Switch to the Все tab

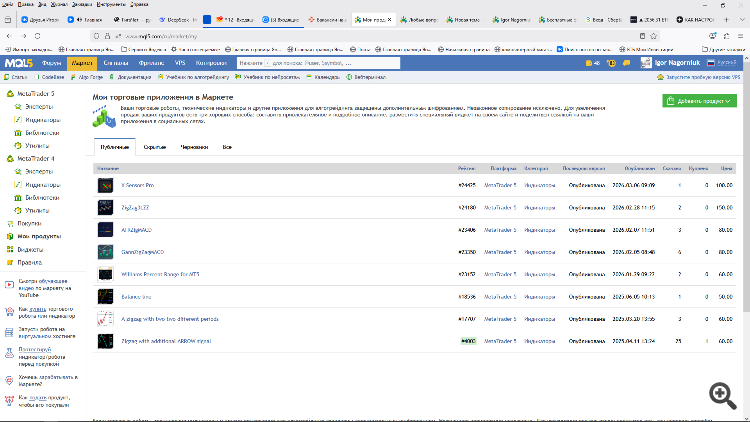point(227,147)
